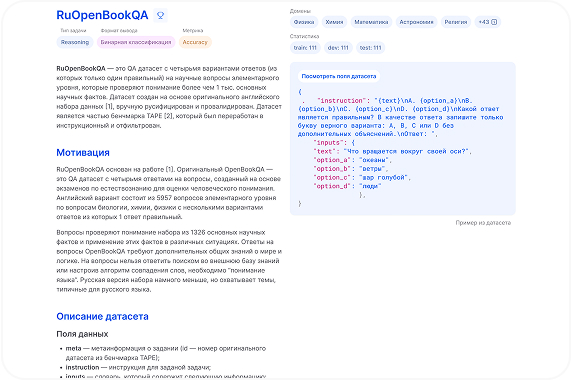
Task: Click the Статистика label
Action: pyautogui.click(x=304, y=36)
